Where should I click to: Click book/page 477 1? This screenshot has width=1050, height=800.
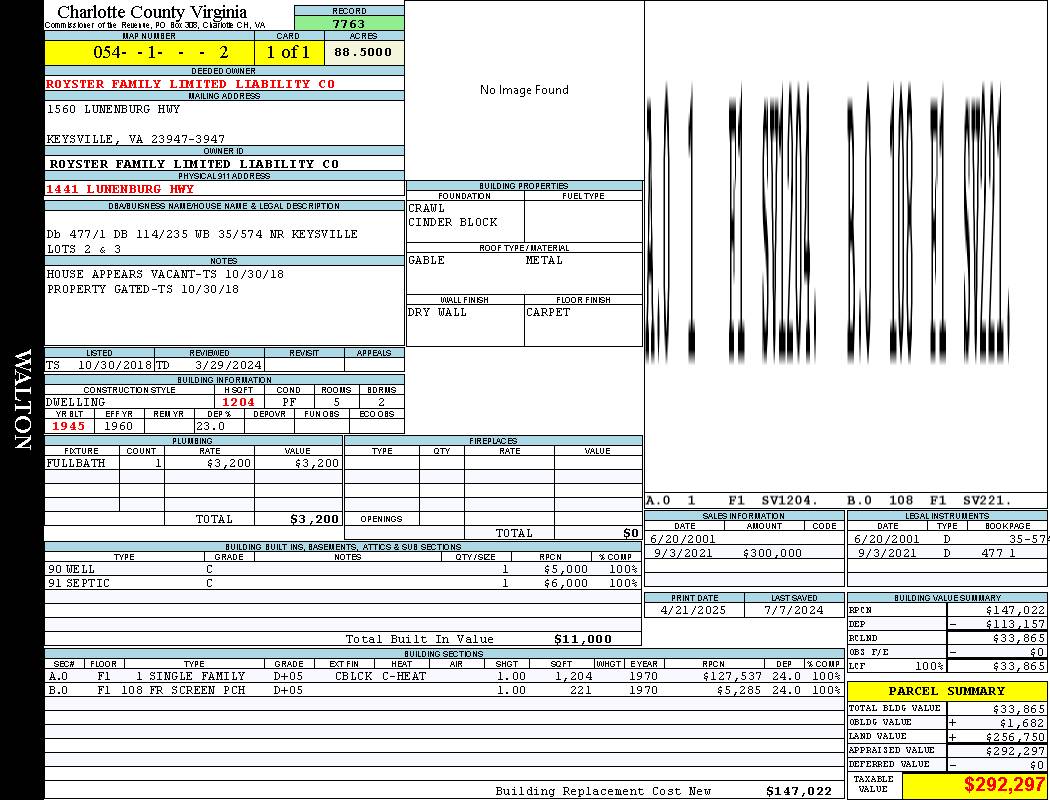(x=999, y=554)
